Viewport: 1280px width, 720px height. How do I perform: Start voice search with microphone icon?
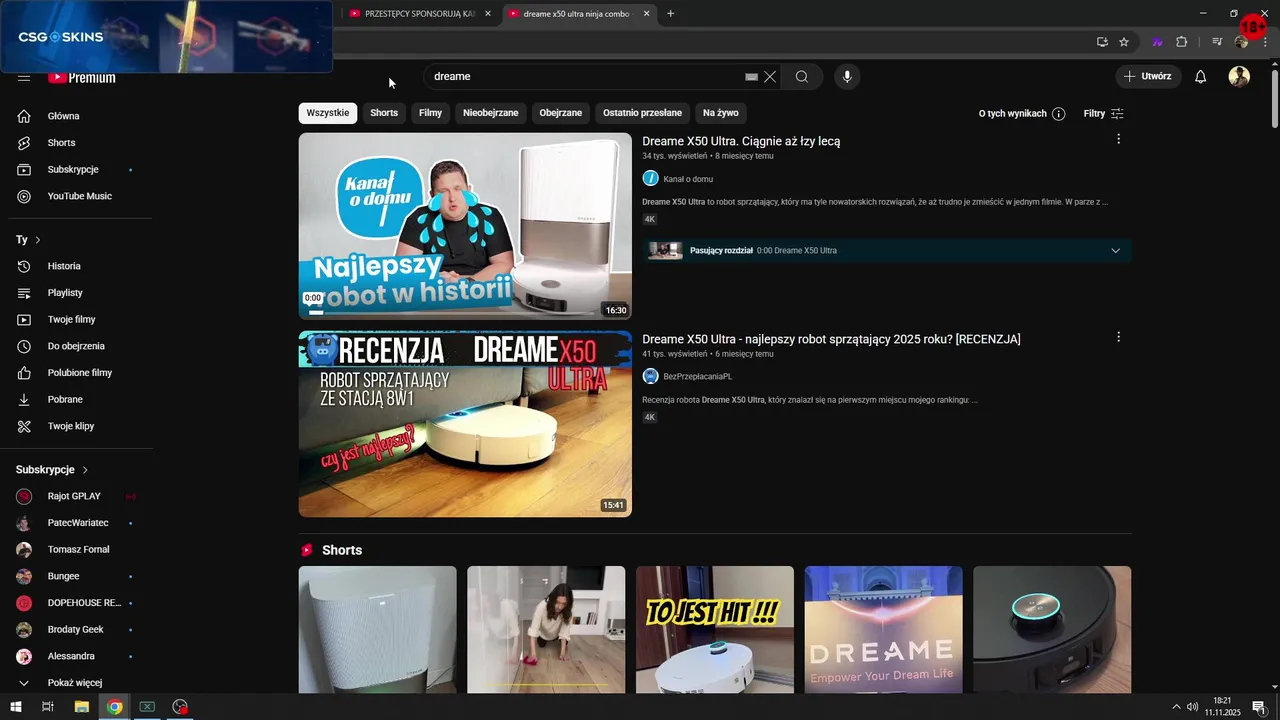coord(847,77)
